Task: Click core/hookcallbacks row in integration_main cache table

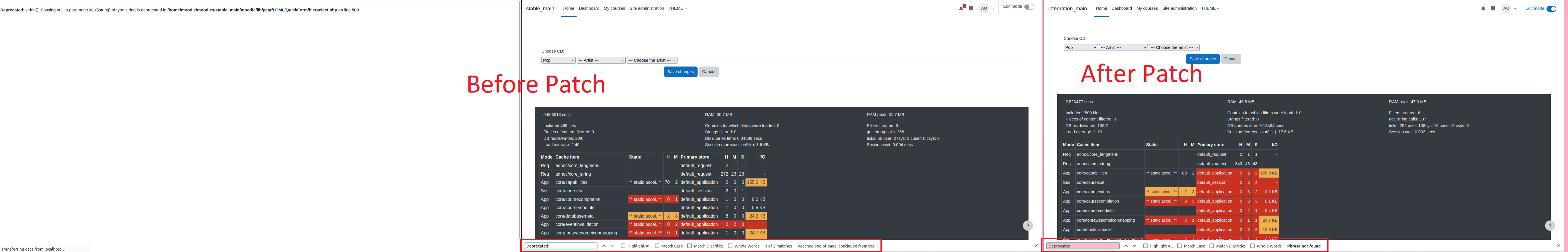Action: 1170,229
